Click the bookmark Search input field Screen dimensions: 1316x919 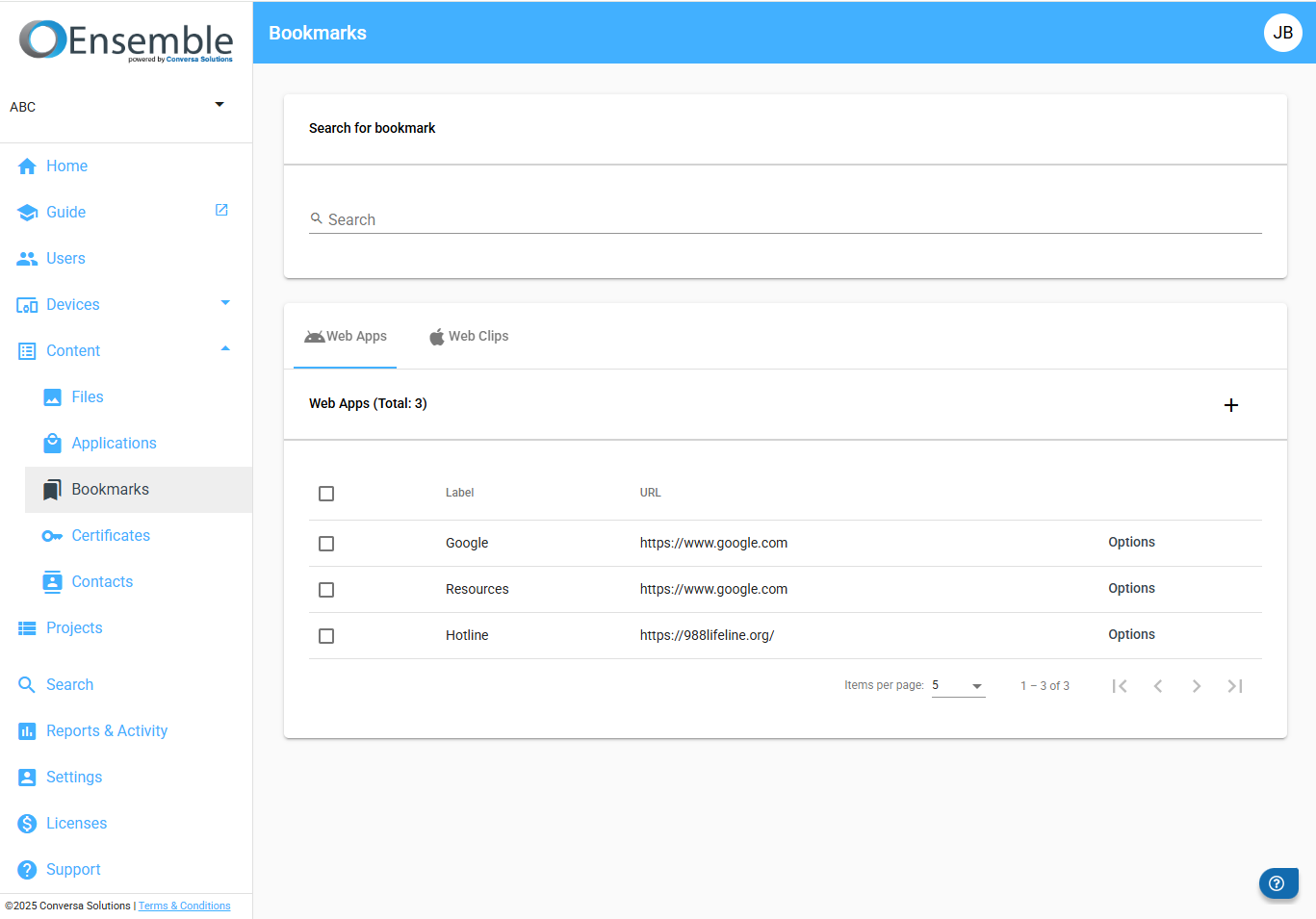coord(786,220)
